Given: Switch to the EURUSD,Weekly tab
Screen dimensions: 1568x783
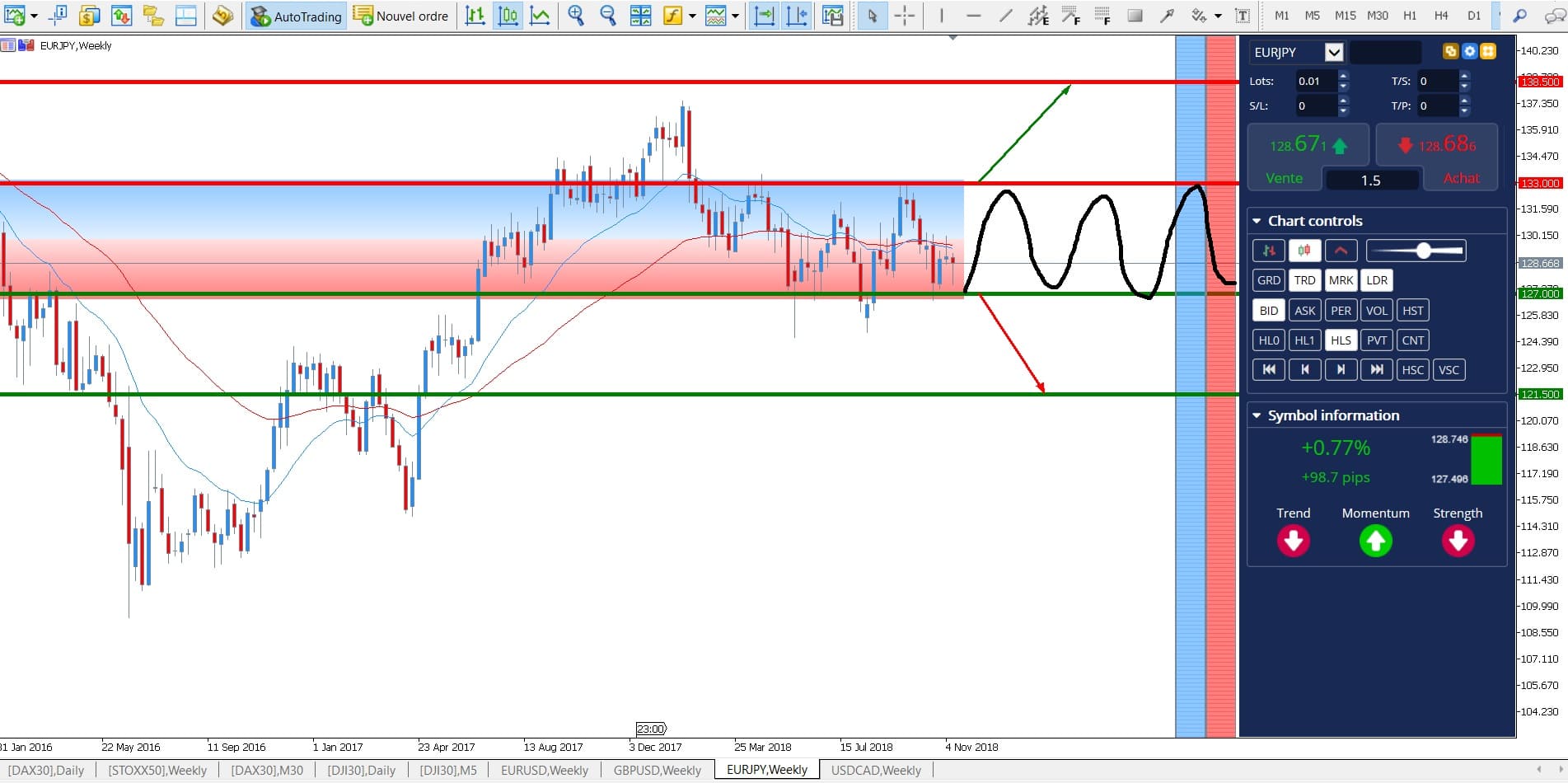Looking at the screenshot, I should point(545,770).
